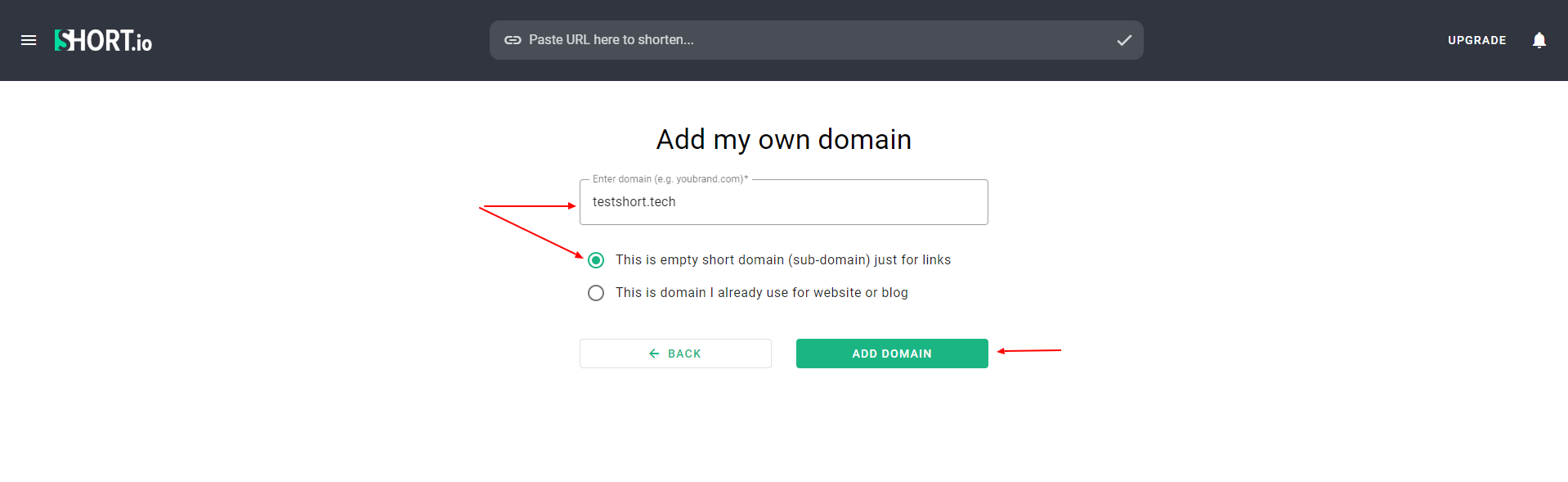Screen dimensions: 1568x482
Task: Click the "Add my own domain" heading
Action: pos(783,140)
